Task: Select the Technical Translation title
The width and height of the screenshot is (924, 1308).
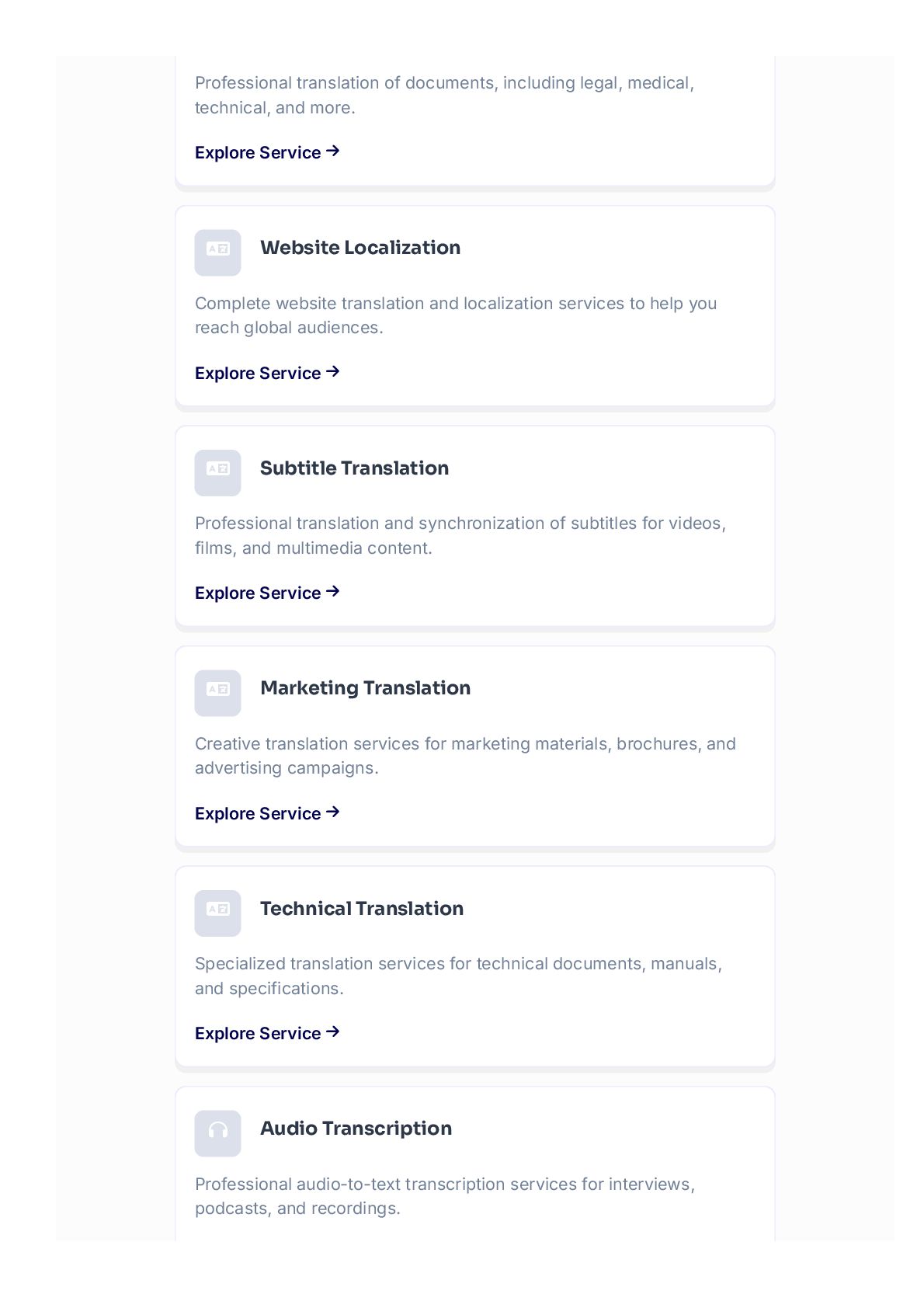Action: tap(362, 909)
